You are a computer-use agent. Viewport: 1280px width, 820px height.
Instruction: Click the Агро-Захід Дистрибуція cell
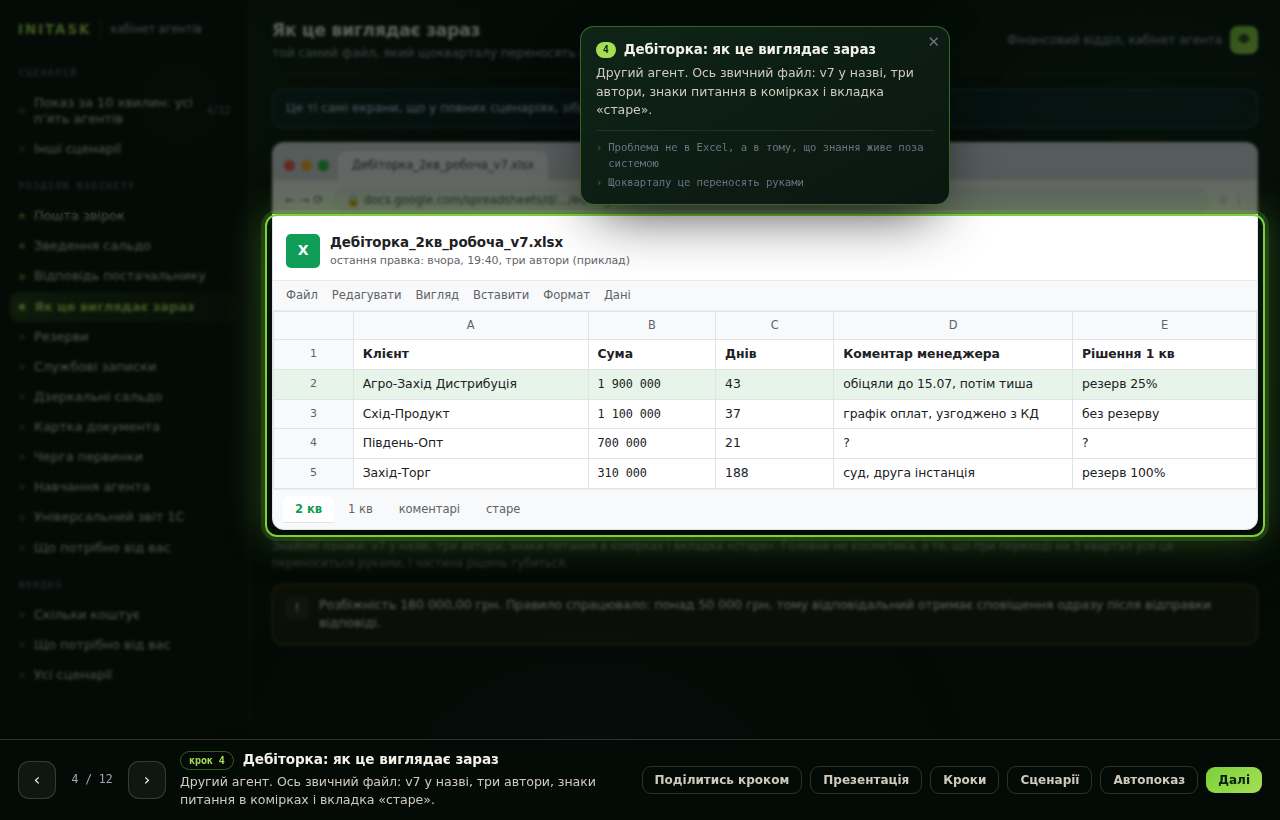[x=471, y=384]
